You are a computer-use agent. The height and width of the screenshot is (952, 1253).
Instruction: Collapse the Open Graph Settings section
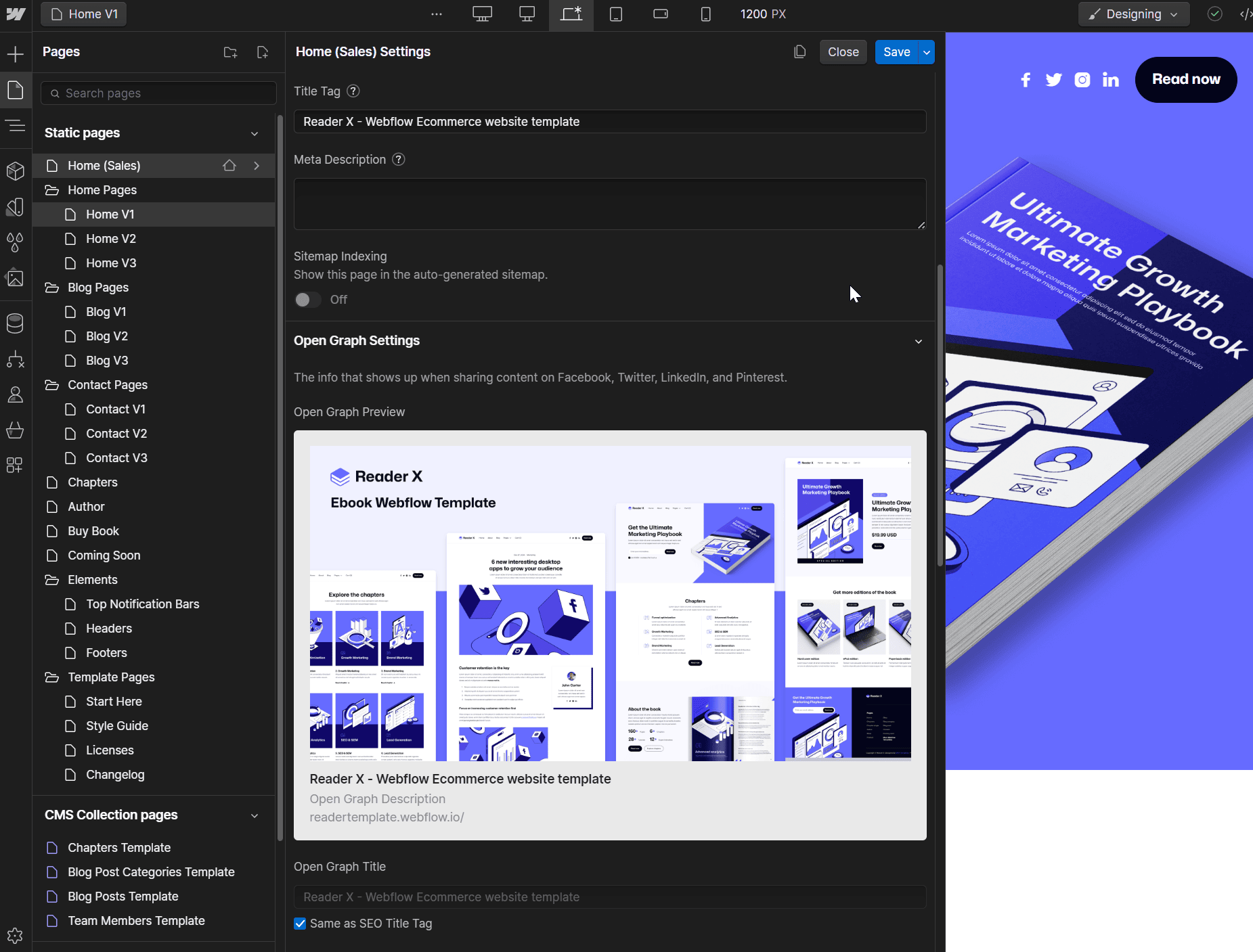click(919, 341)
